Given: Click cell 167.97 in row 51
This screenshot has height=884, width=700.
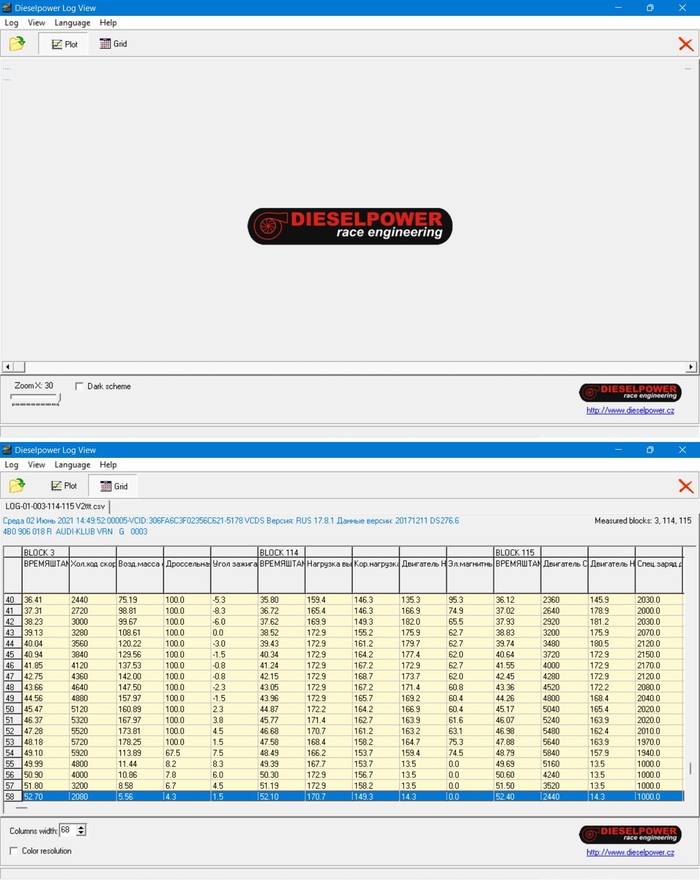Looking at the screenshot, I should pyautogui.click(x=140, y=720).
